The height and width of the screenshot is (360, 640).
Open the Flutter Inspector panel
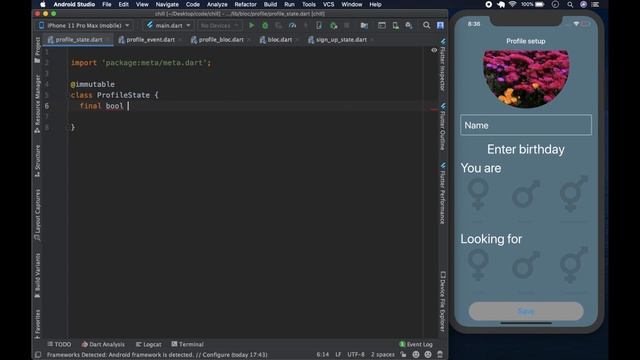[x=442, y=65]
